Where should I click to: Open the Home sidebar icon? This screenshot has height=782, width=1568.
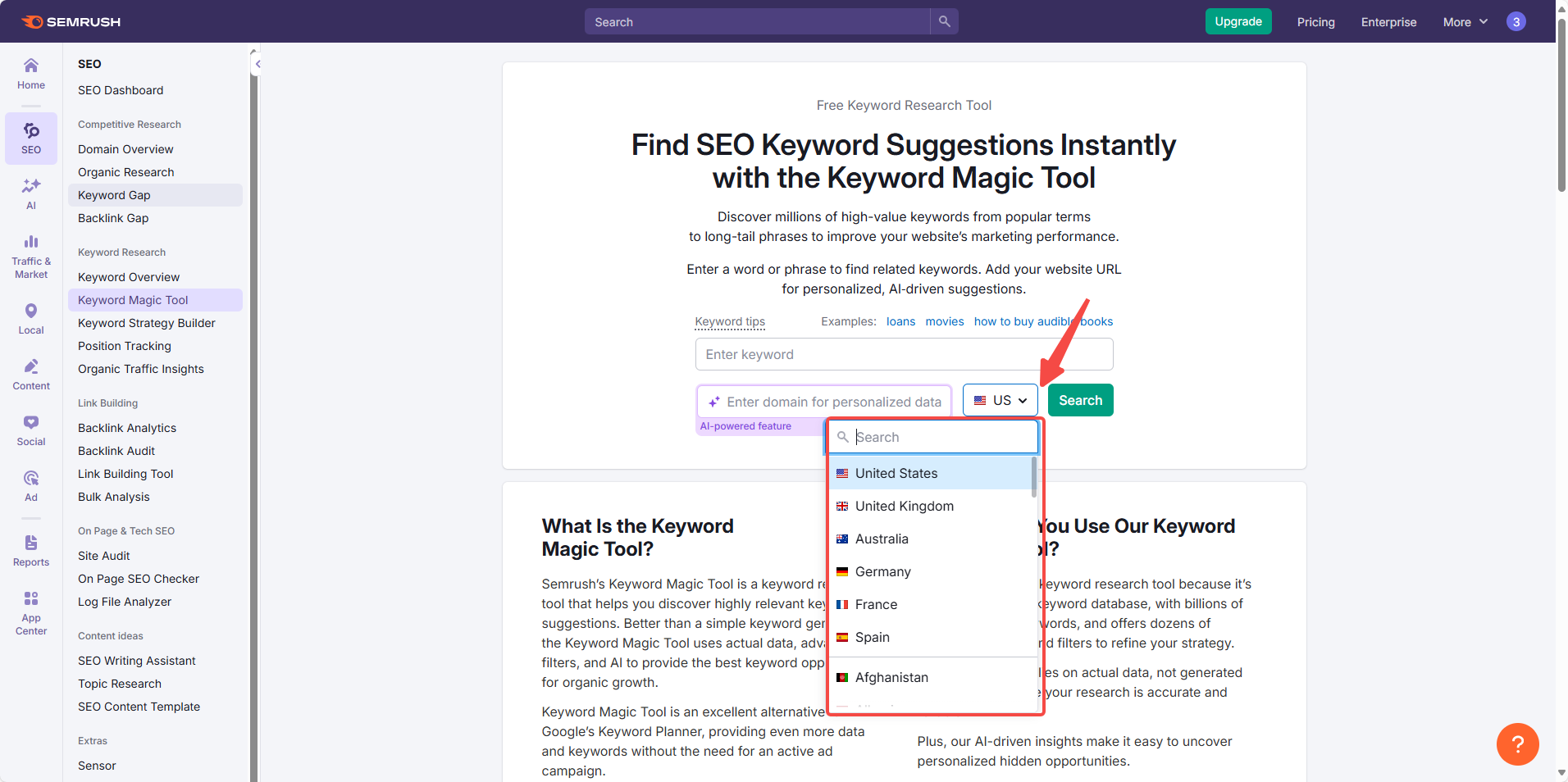(31, 73)
